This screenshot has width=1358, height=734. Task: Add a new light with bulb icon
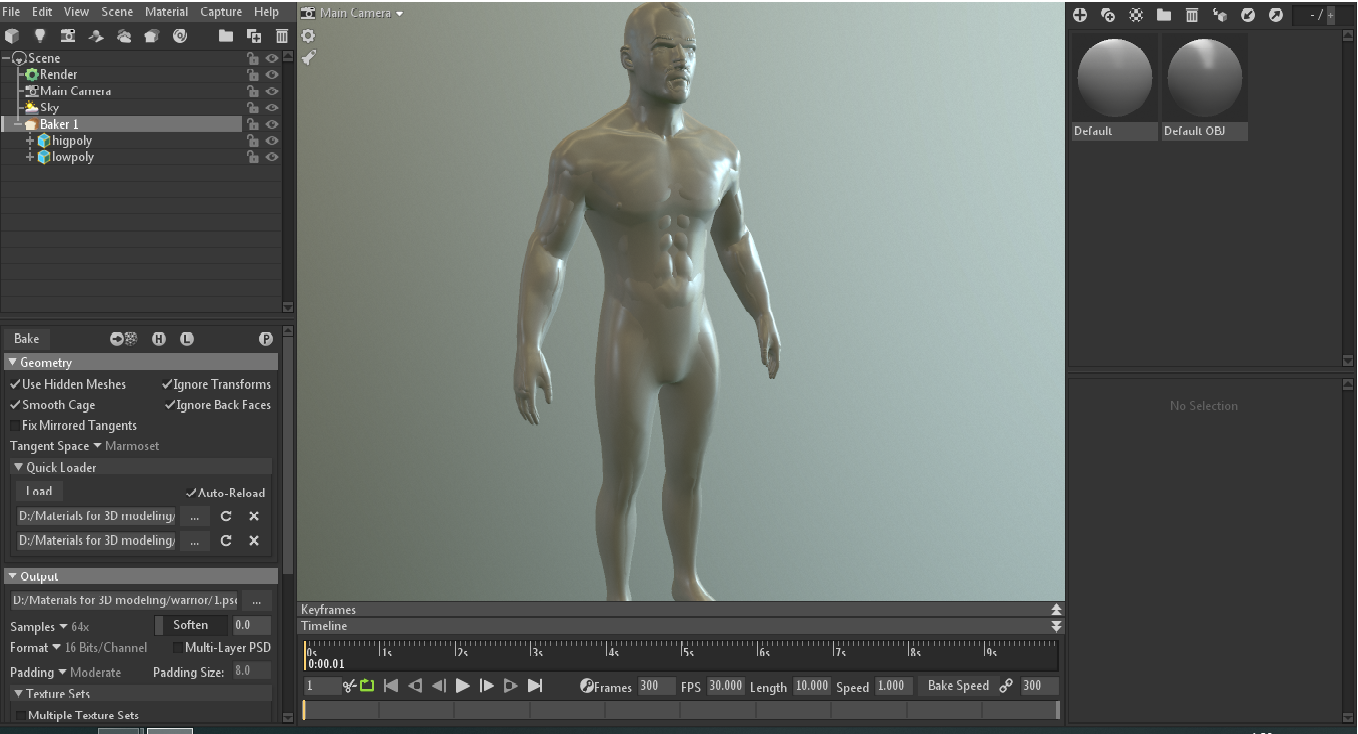pos(40,36)
